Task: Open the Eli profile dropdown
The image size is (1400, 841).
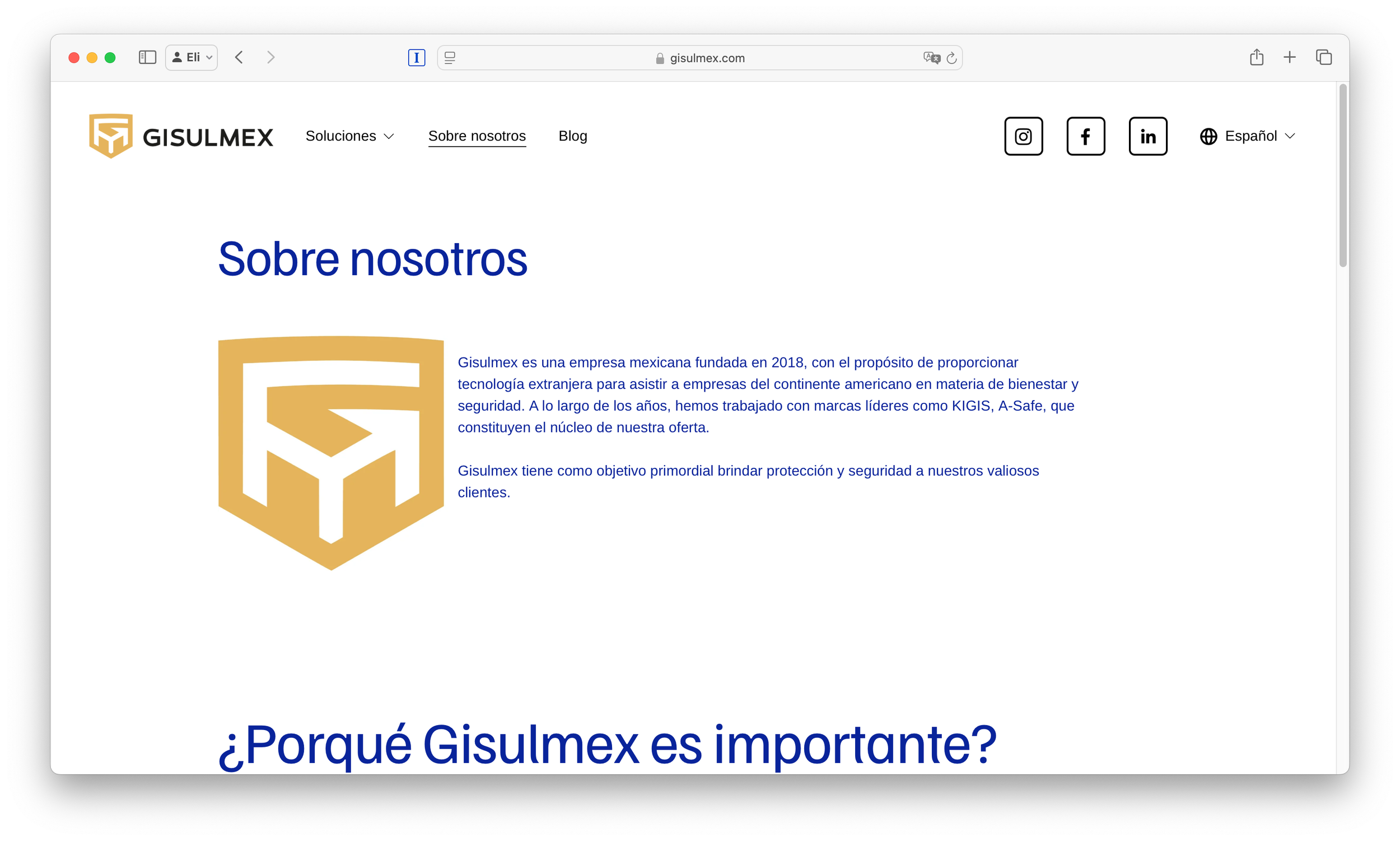Action: coord(192,57)
